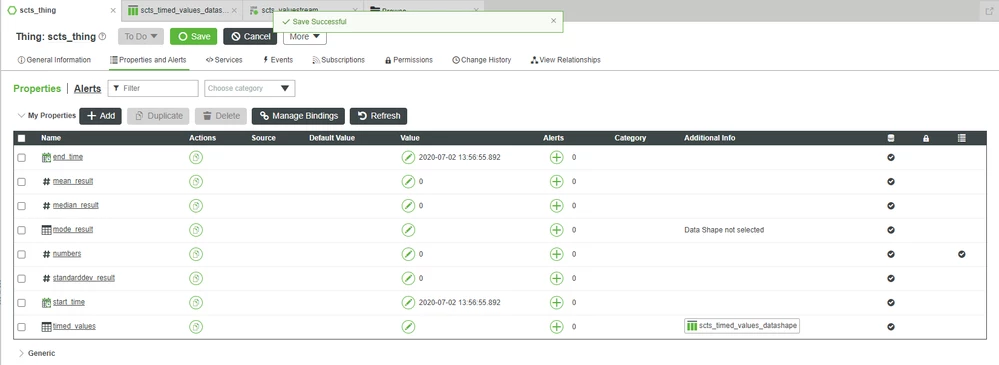Edit value pencil for numbers
This screenshot has width=999, height=365.
pos(408,254)
